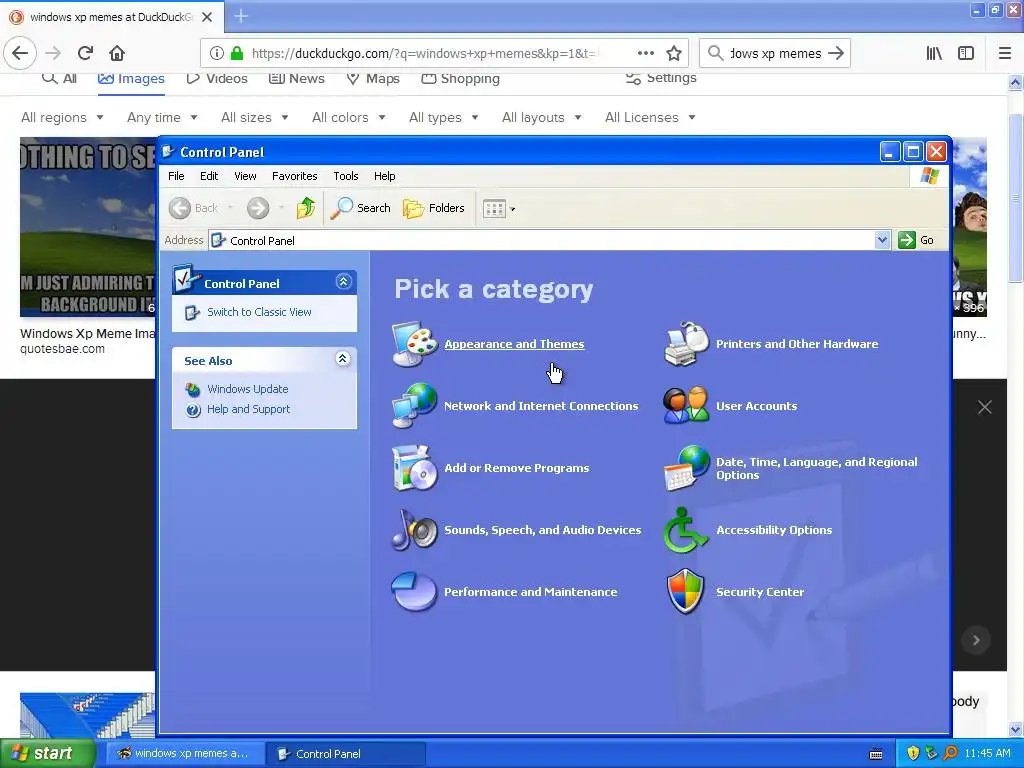Collapse the Control Panel side pane section

[x=344, y=281]
